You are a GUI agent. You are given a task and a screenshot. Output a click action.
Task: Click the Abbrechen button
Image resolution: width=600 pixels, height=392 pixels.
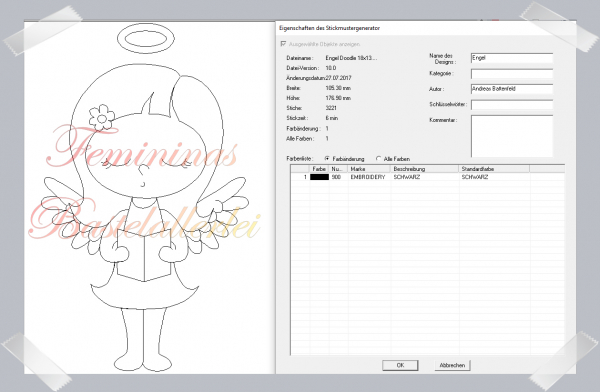coord(452,365)
